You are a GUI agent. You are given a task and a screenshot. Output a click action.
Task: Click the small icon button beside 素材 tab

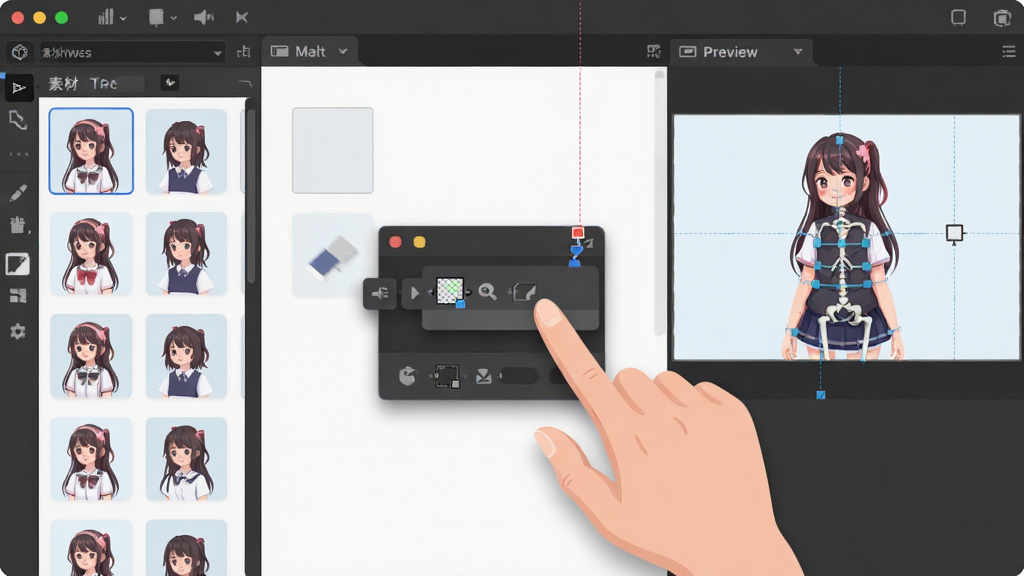(170, 82)
